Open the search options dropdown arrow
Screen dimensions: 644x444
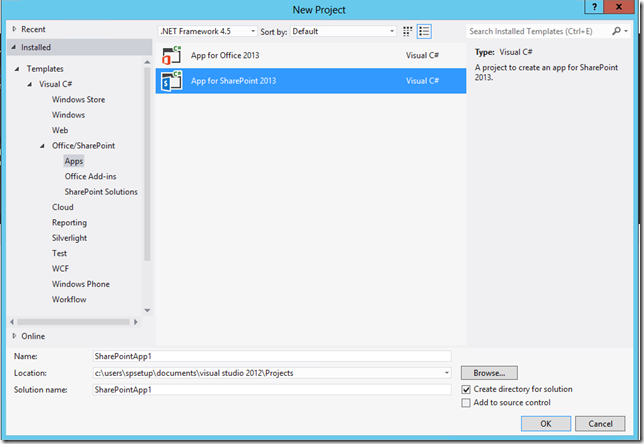pyautogui.click(x=626, y=31)
